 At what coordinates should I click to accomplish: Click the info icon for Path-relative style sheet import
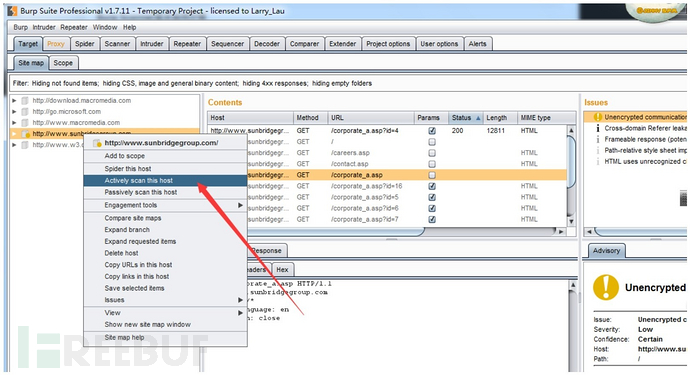click(598, 151)
